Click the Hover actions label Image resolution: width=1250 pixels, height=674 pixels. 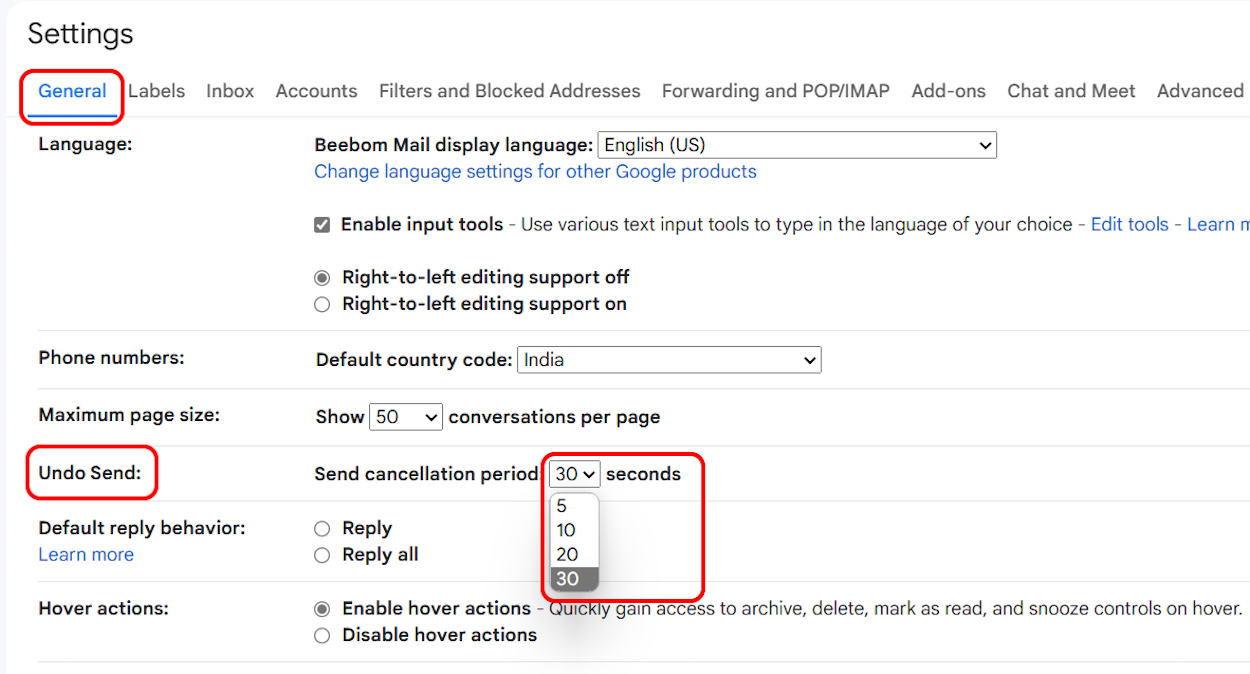[103, 607]
